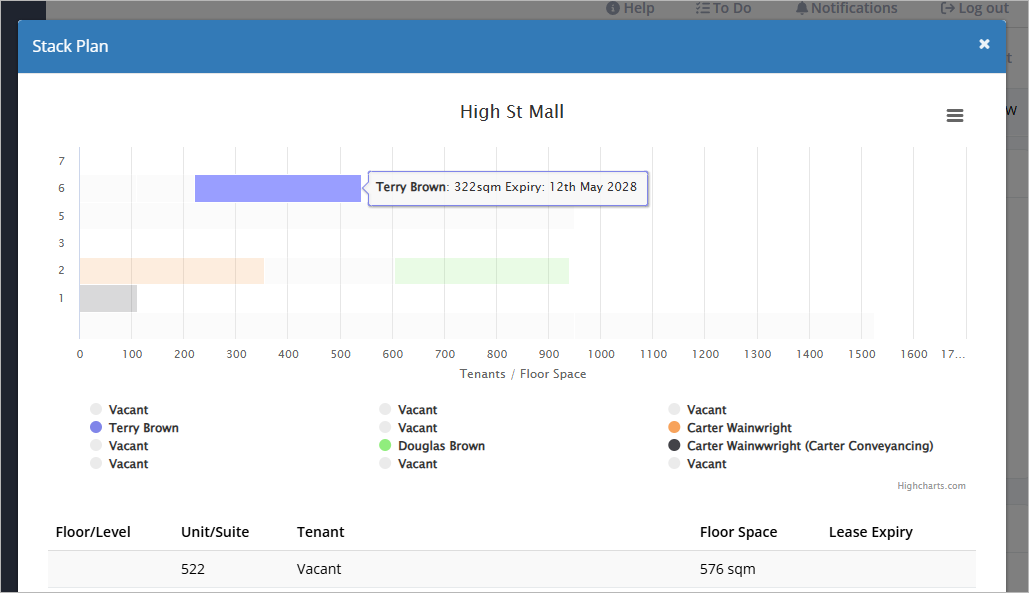This screenshot has height=593, width=1029.
Task: Open the To Do list icon
Action: [703, 8]
